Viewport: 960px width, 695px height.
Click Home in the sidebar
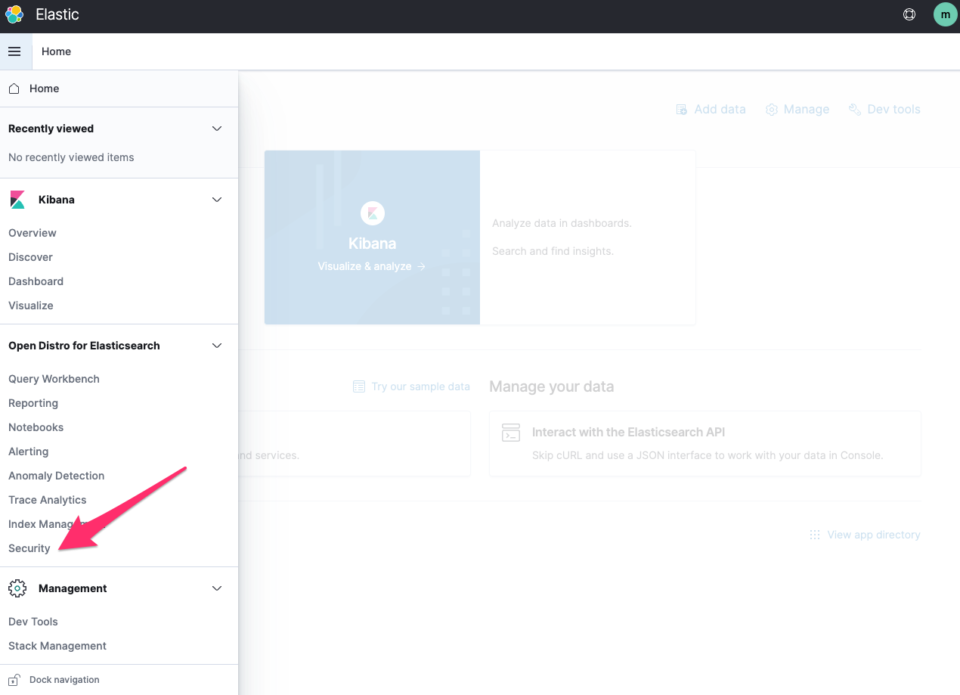click(x=44, y=88)
